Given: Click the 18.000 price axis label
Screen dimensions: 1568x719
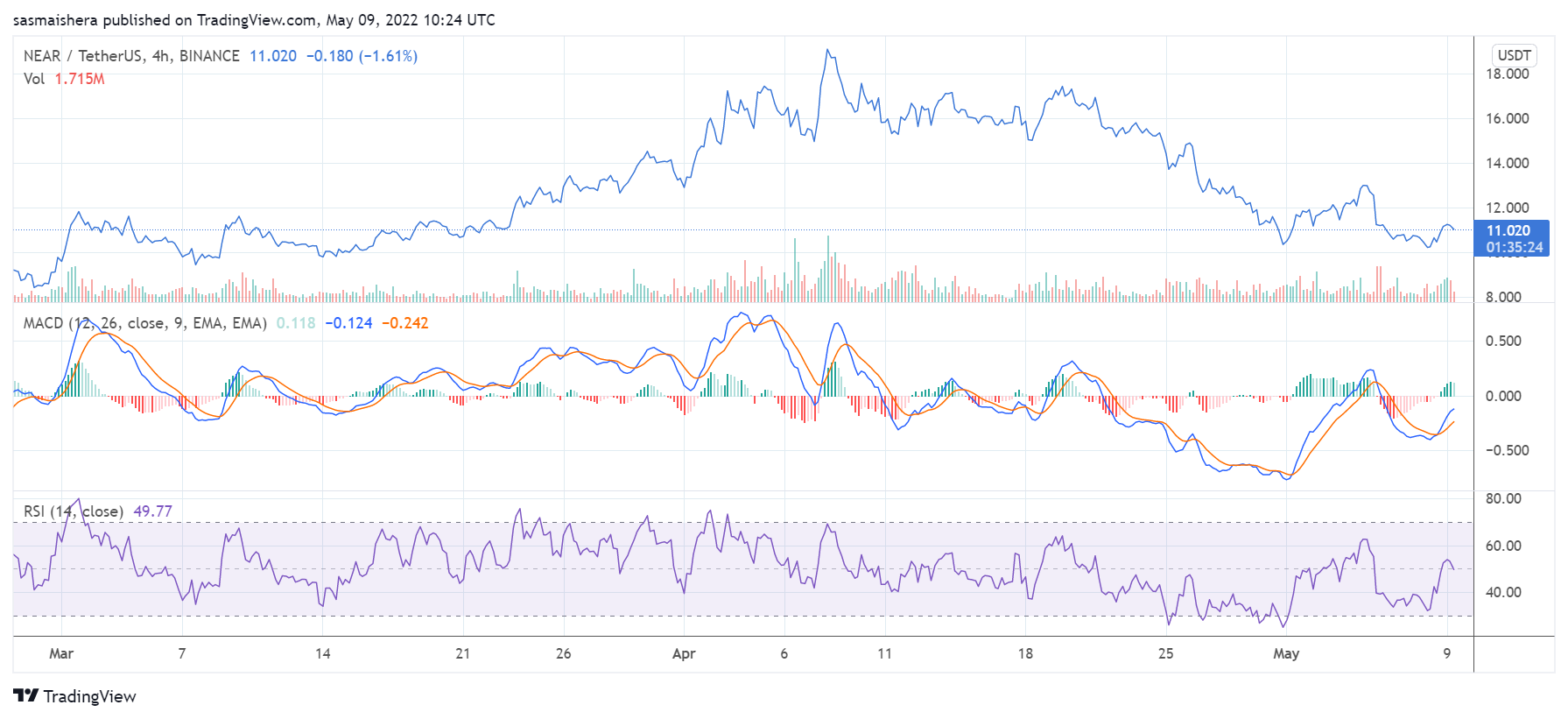Looking at the screenshot, I should click(x=1507, y=74).
